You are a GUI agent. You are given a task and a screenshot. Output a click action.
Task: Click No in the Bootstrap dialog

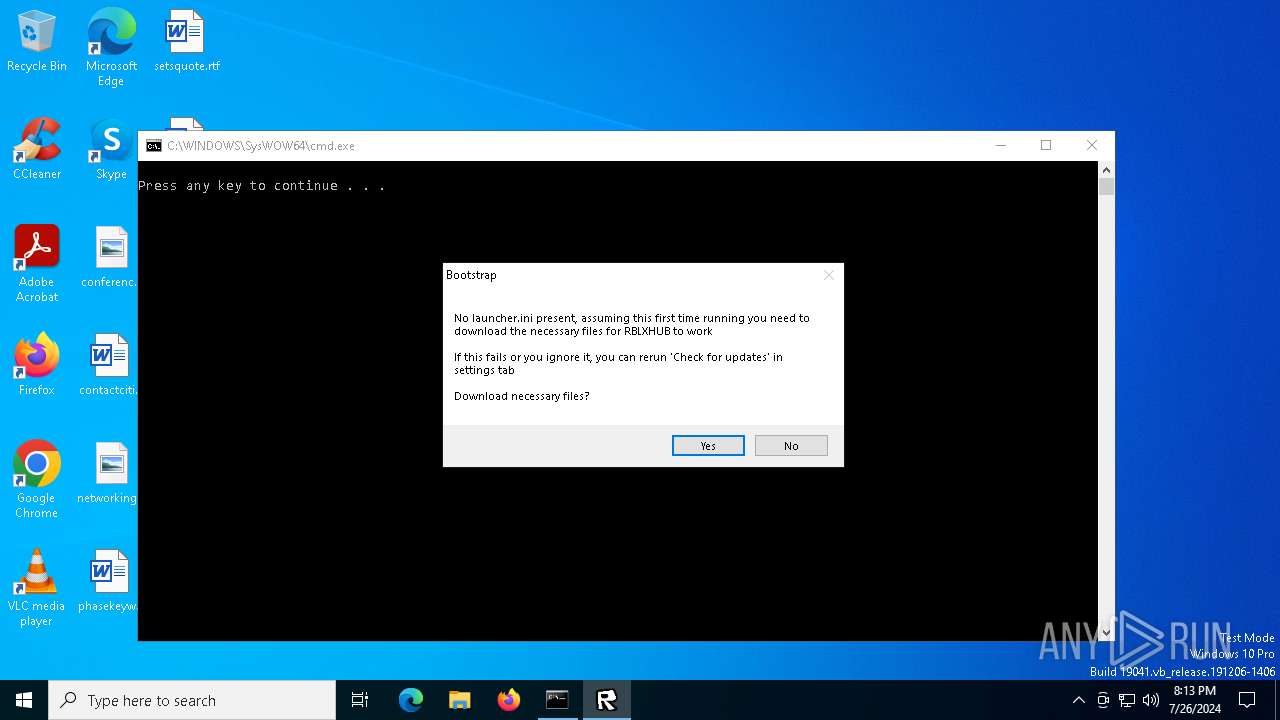tap(791, 446)
